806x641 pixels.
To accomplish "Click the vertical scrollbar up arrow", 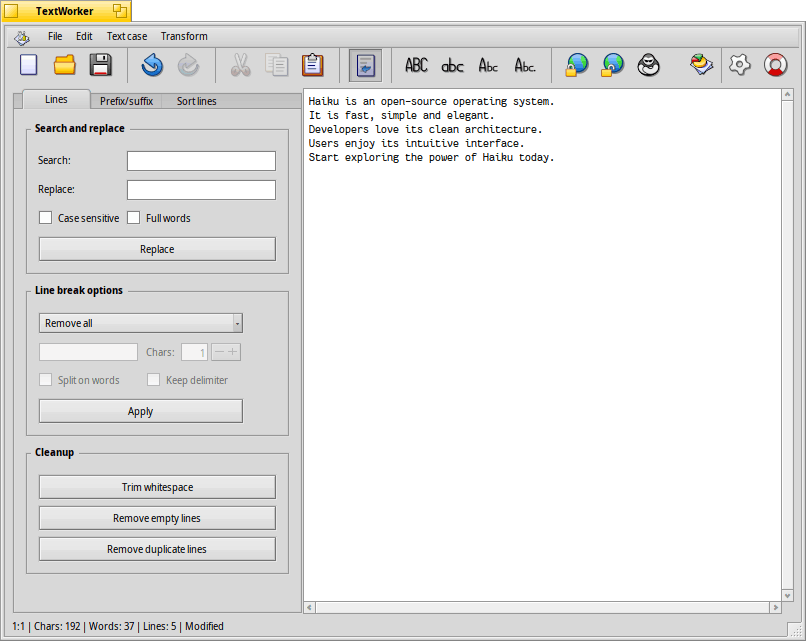I will click(787, 95).
